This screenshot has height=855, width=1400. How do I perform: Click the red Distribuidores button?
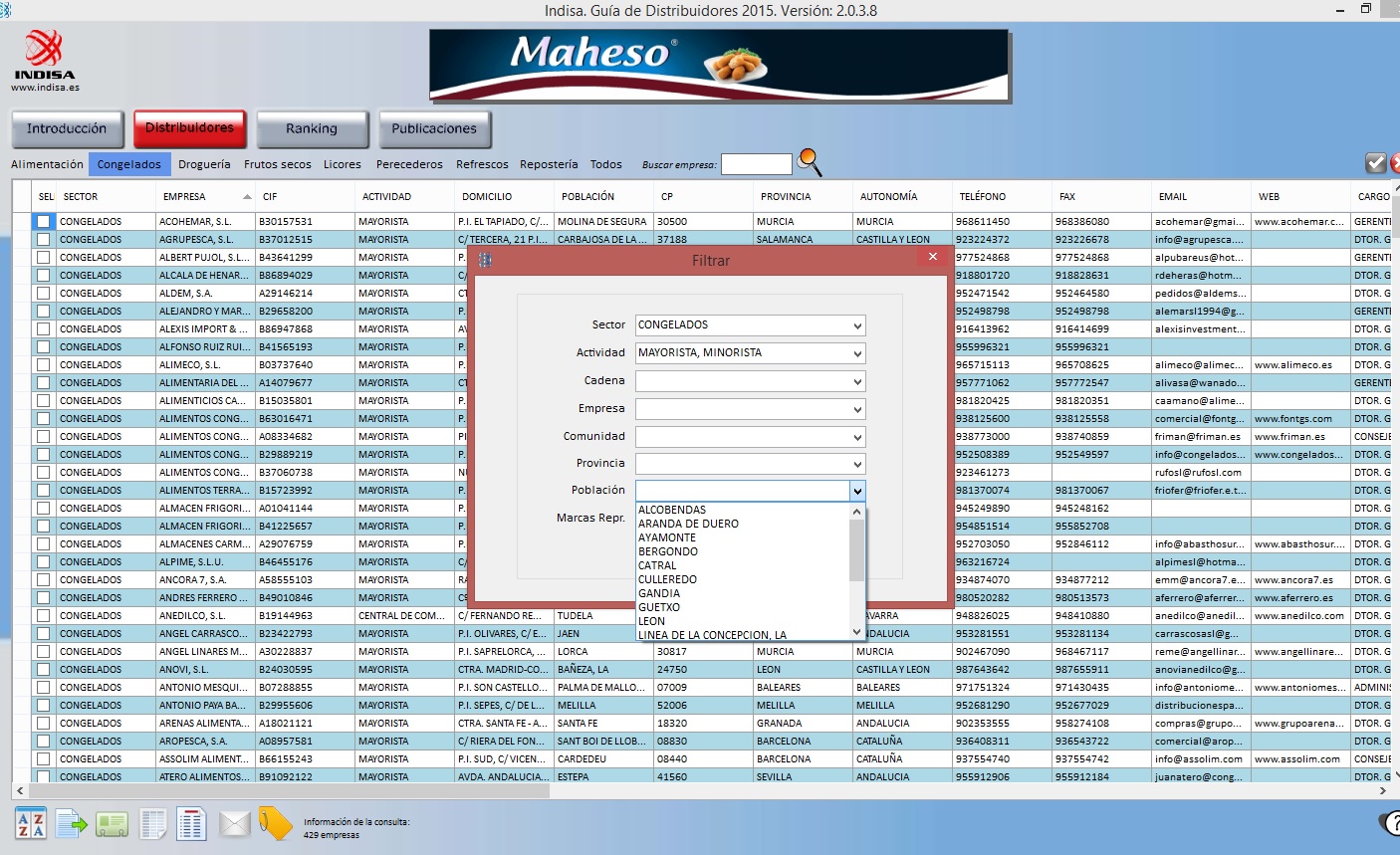click(x=189, y=128)
